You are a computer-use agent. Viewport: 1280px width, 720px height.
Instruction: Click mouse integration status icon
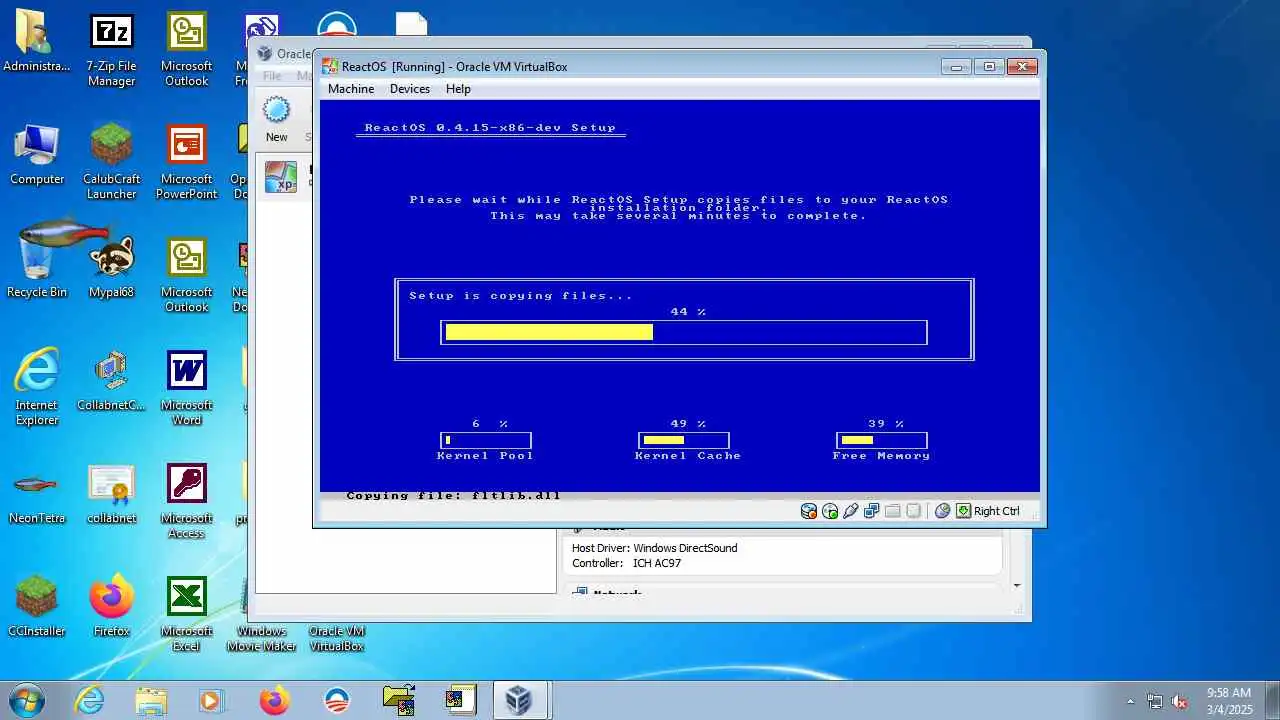(942, 511)
